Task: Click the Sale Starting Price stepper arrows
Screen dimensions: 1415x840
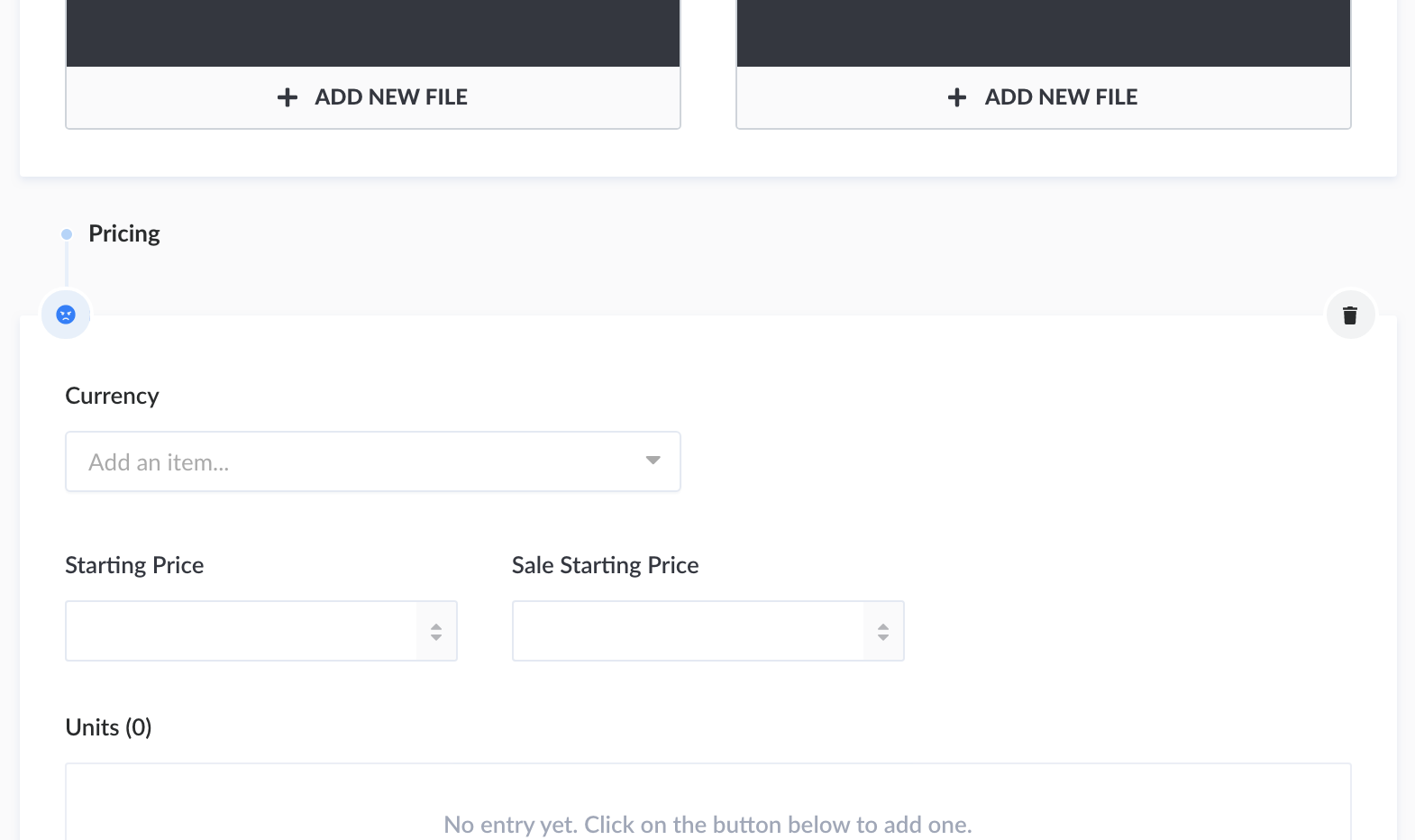Action: click(882, 631)
